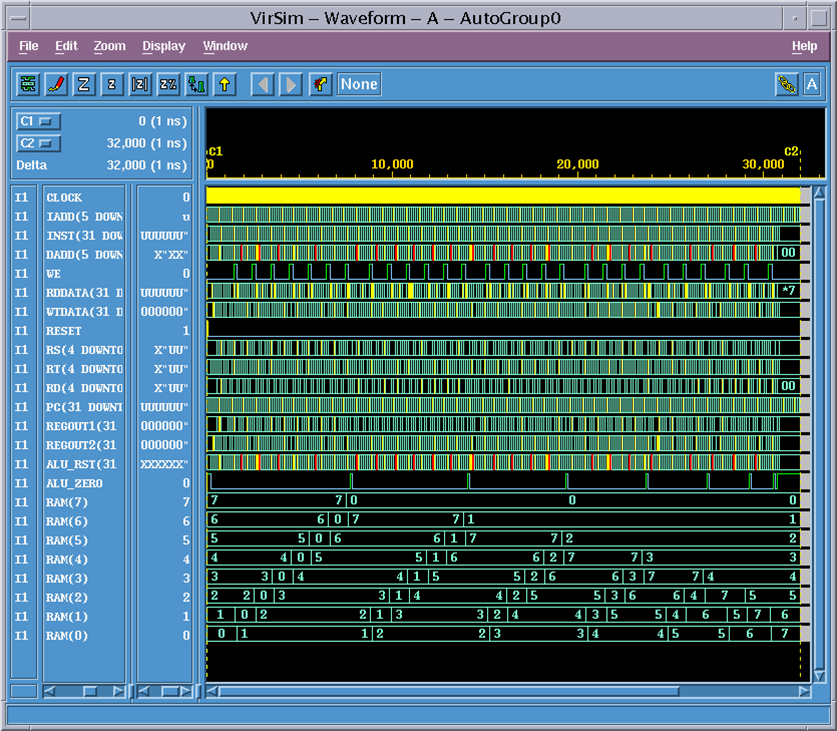Select the CLOCK signal name
This screenshot has width=837, height=731.
click(x=64, y=198)
